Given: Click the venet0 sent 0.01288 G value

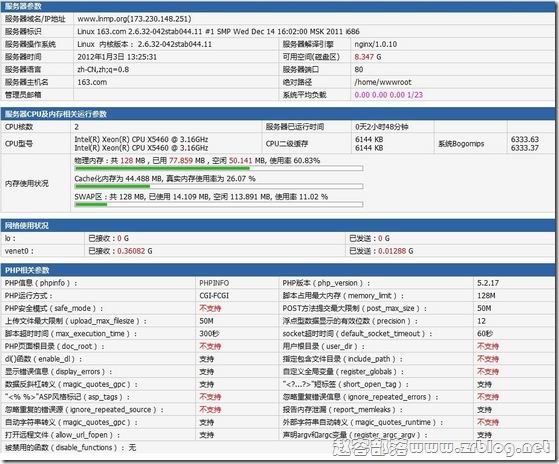Looking at the screenshot, I should point(396,251).
